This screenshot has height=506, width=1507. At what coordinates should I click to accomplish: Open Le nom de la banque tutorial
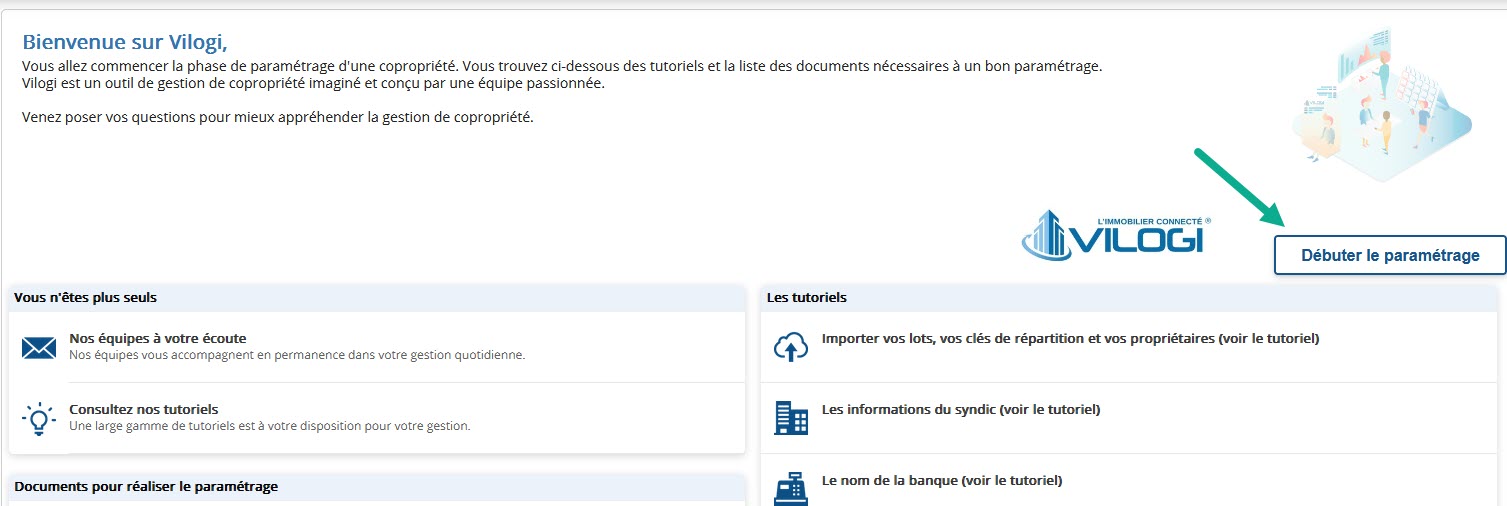tap(941, 480)
